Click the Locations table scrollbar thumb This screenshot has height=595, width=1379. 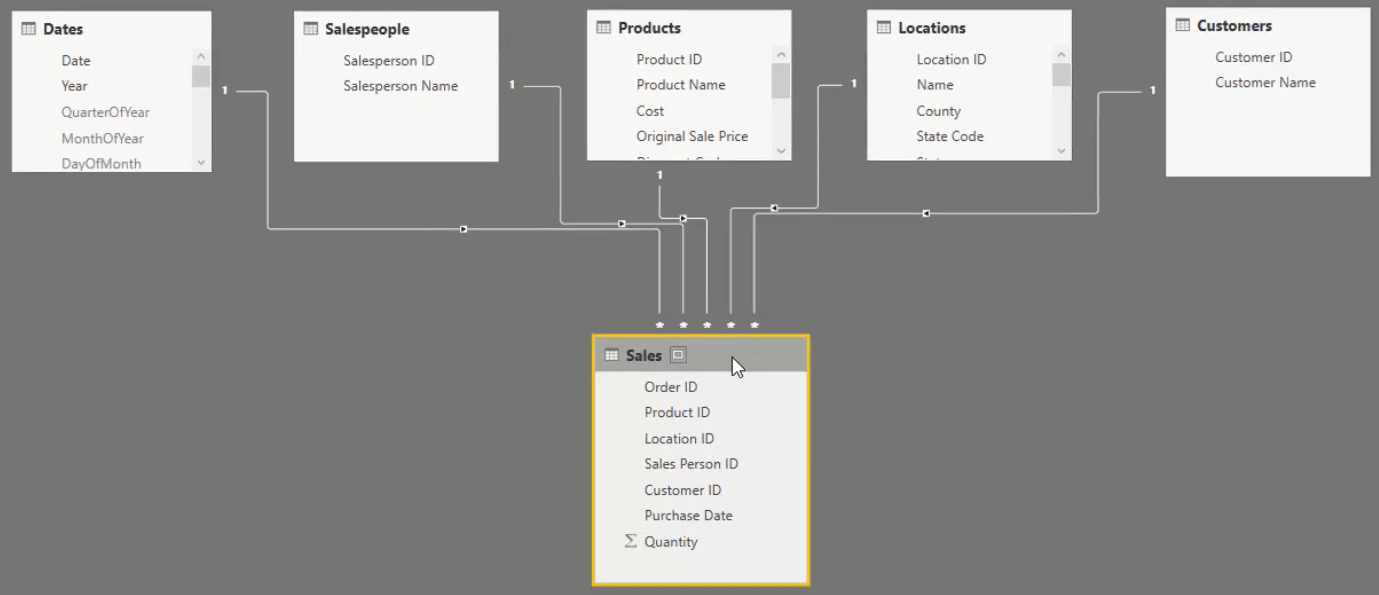click(1061, 75)
